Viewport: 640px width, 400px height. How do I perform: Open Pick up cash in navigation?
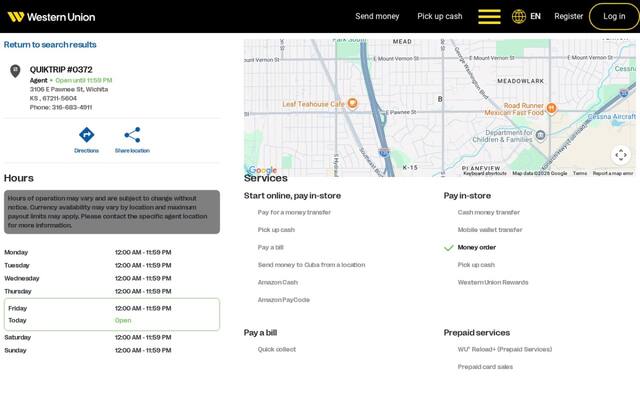(x=440, y=16)
